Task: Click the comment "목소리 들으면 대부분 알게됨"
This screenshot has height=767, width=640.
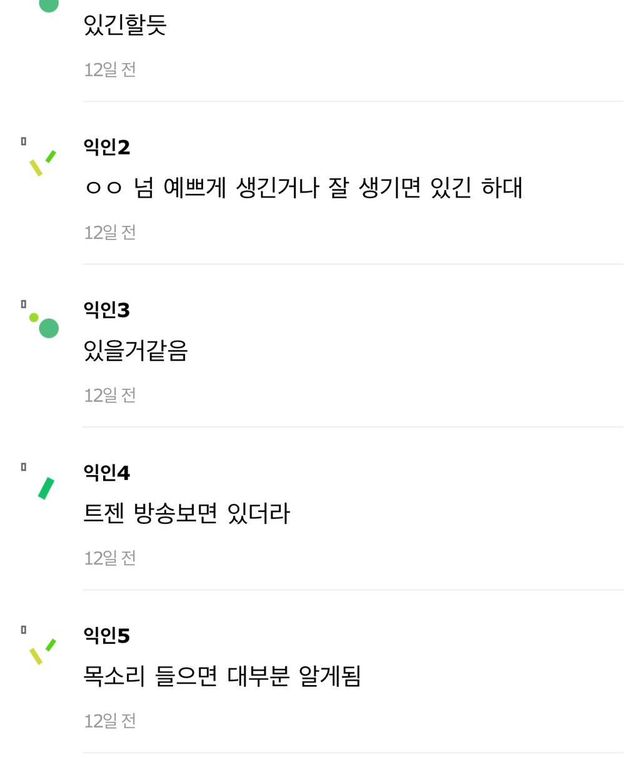Action: pyautogui.click(x=222, y=677)
